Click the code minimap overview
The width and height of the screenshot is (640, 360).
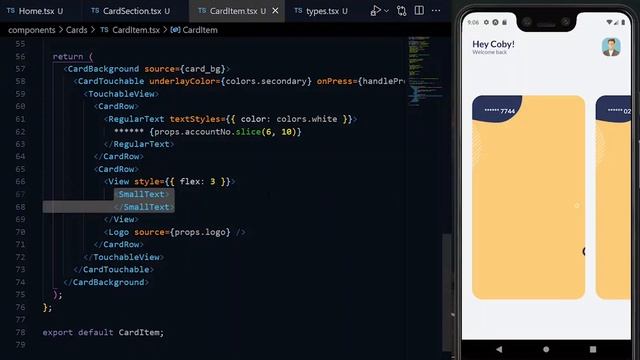click(424, 71)
